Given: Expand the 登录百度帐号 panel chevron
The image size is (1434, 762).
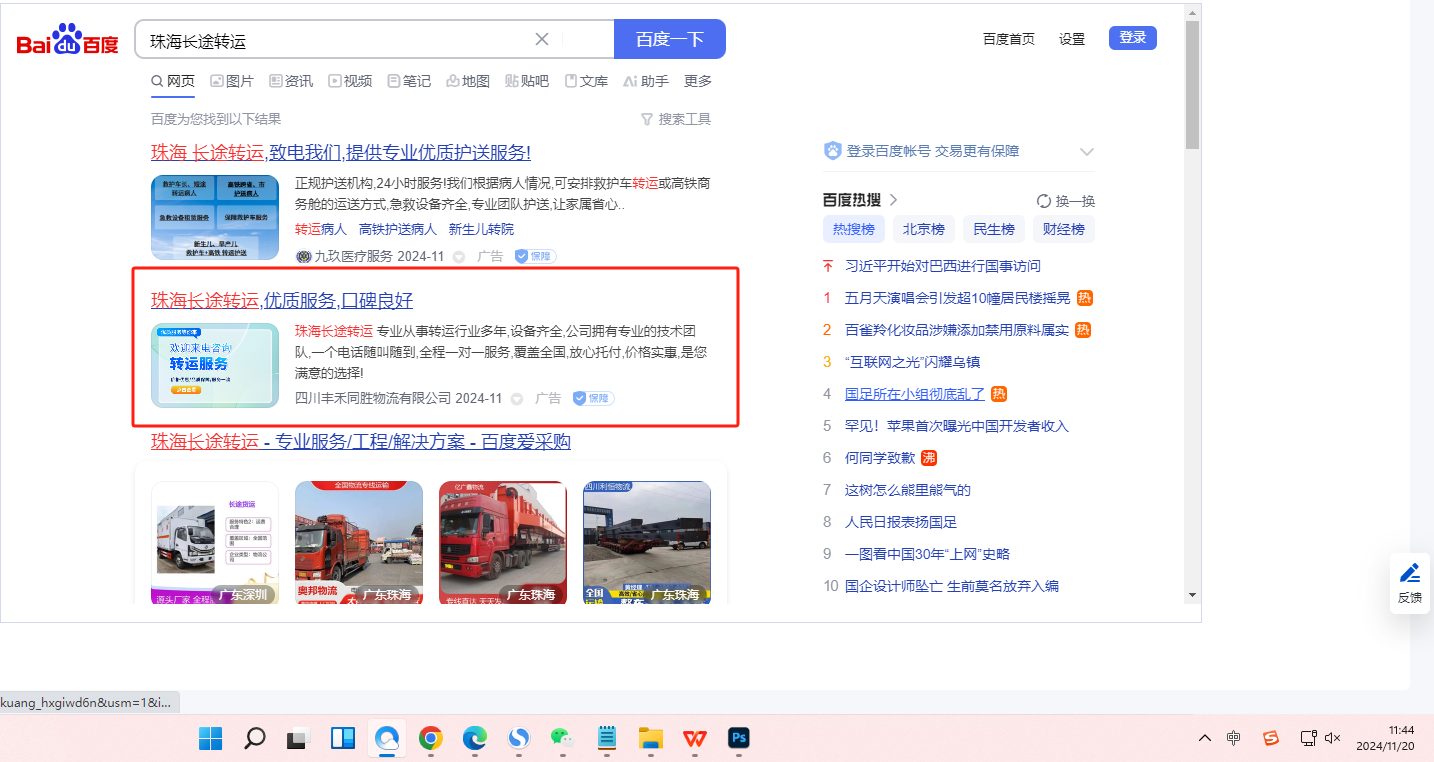Looking at the screenshot, I should [1087, 152].
